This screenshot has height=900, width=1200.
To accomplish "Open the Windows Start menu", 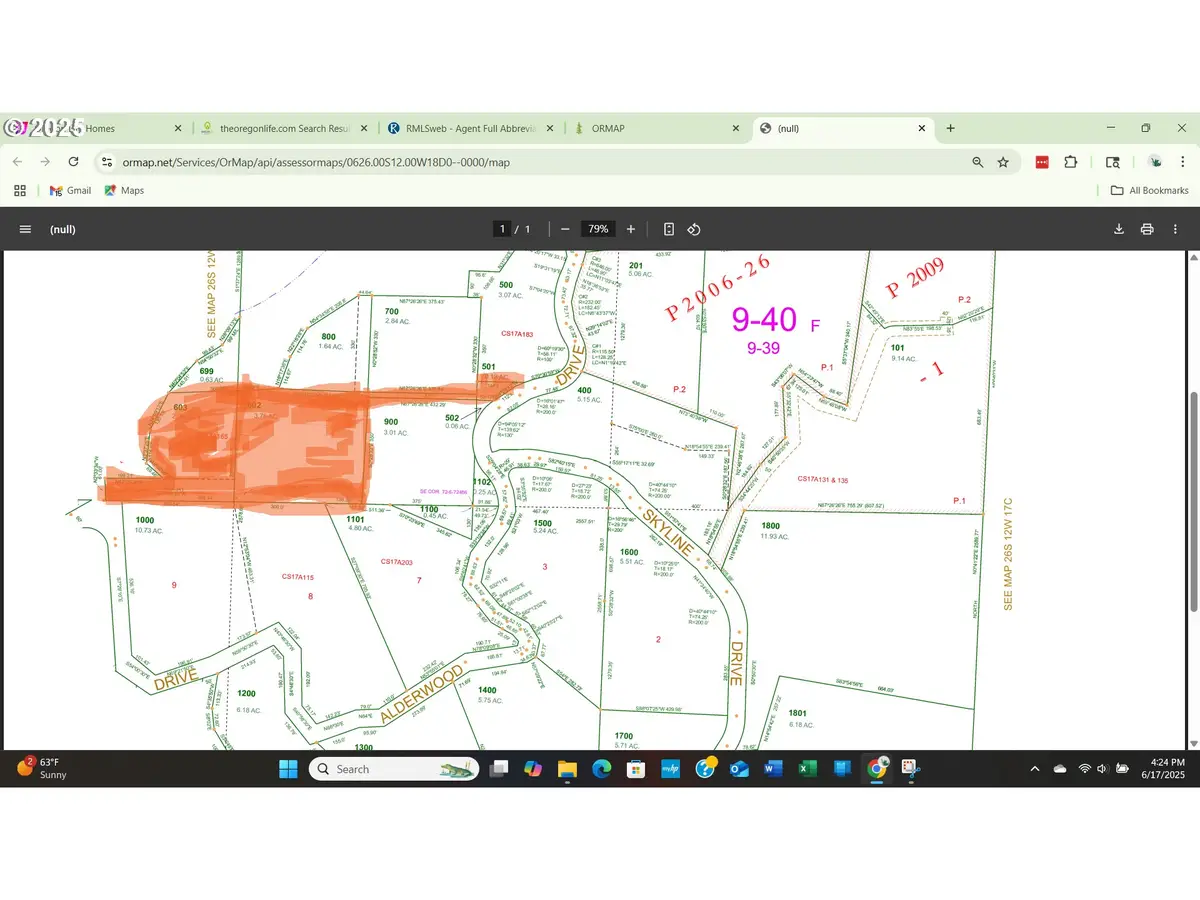I will pyautogui.click(x=288, y=768).
